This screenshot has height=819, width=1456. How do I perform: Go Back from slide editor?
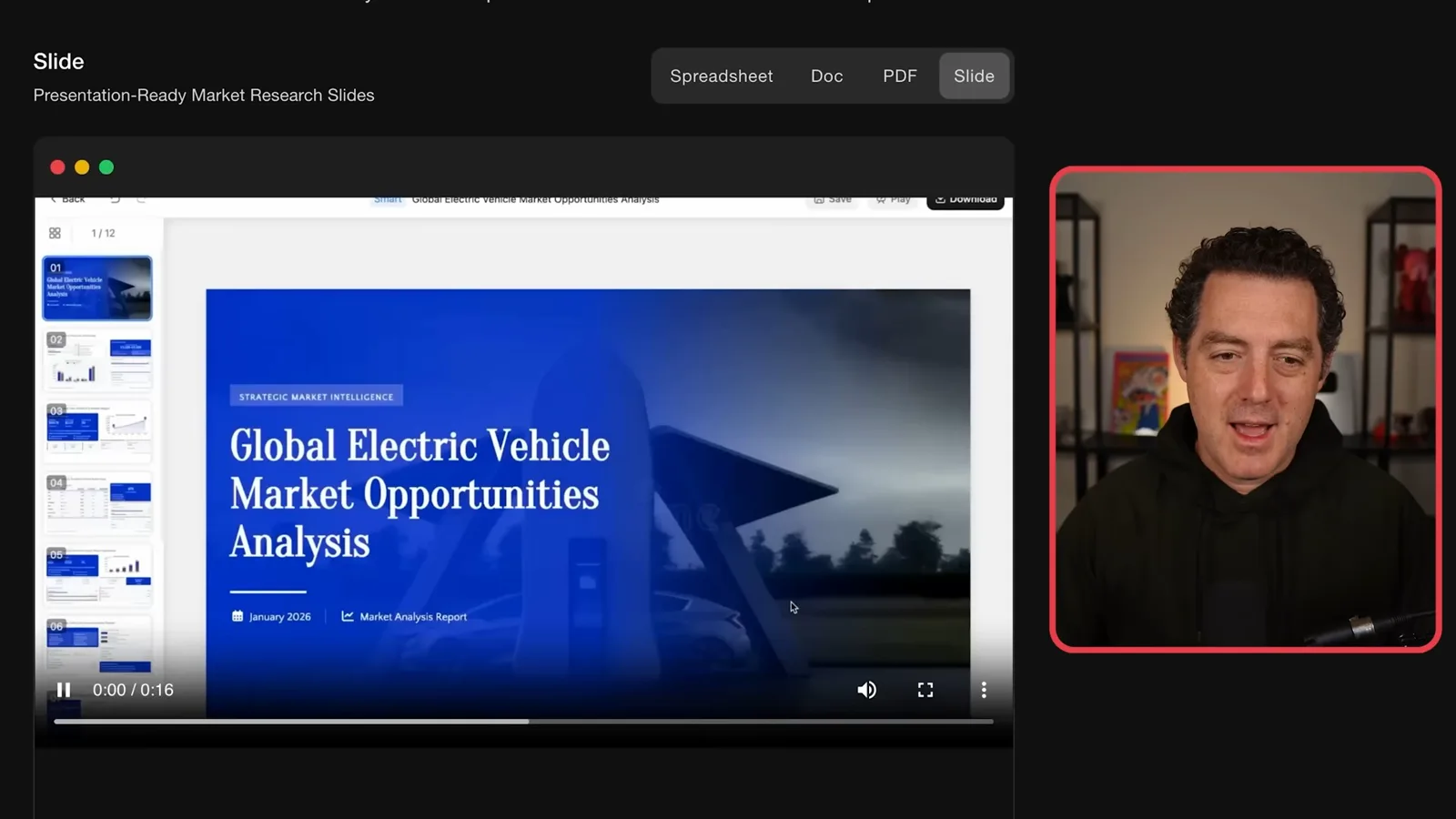pos(66,199)
